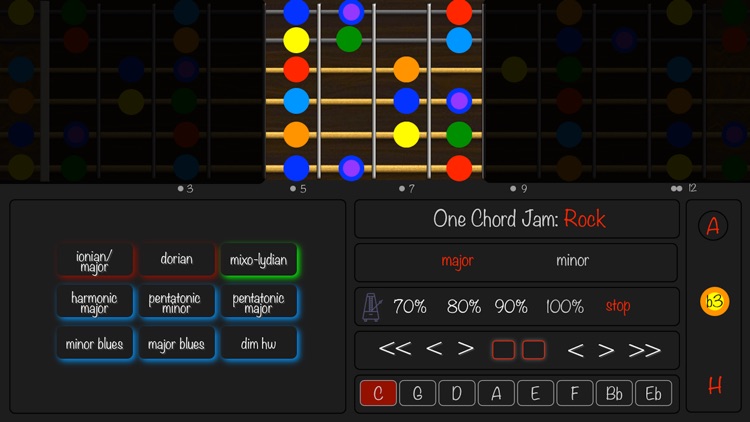Tap light blue note on eighth fret second string

459,40
